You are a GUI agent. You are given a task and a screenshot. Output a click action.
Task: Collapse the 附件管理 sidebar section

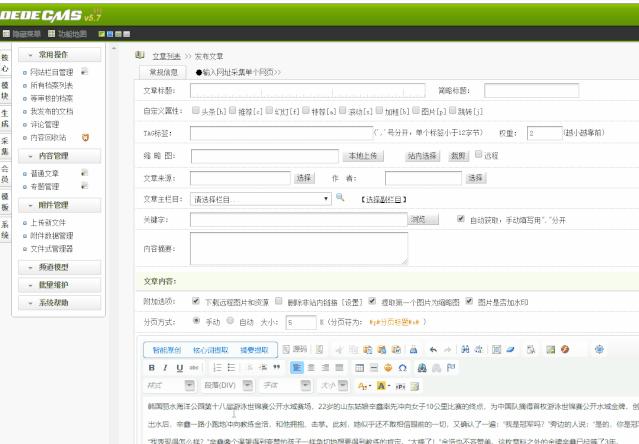coord(59,205)
